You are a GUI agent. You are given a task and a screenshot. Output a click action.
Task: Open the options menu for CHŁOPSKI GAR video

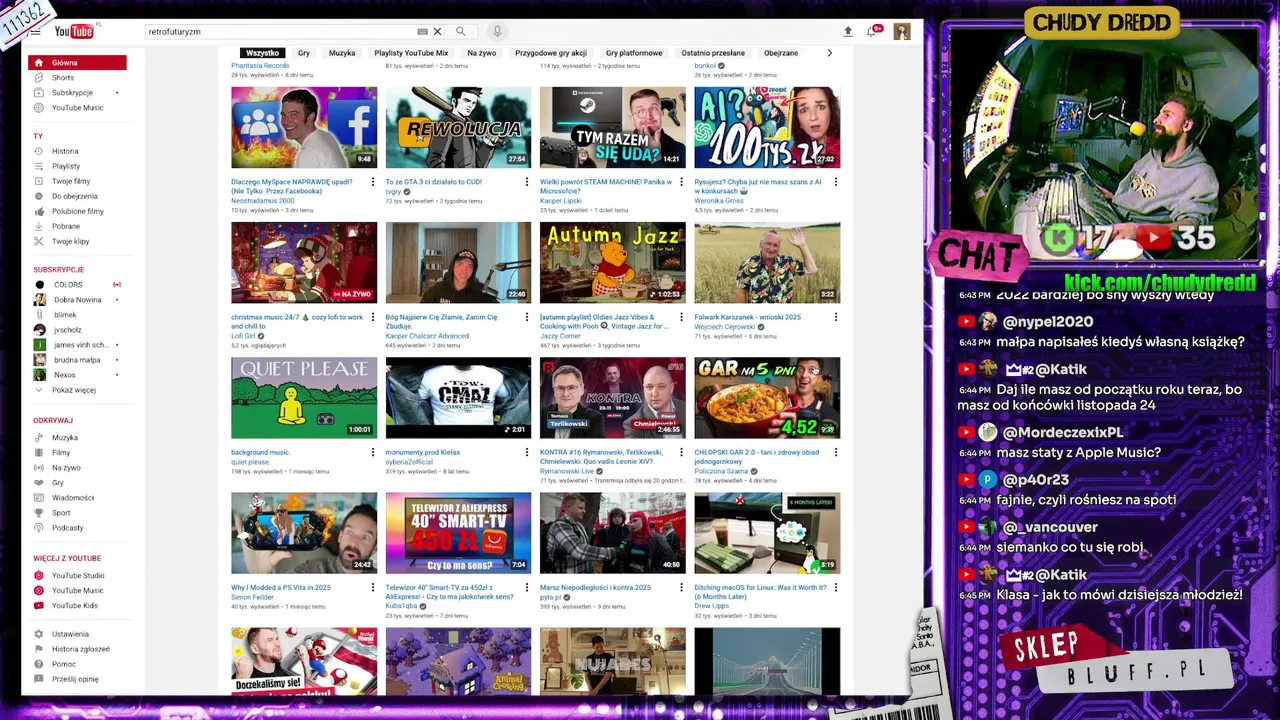[x=836, y=452]
